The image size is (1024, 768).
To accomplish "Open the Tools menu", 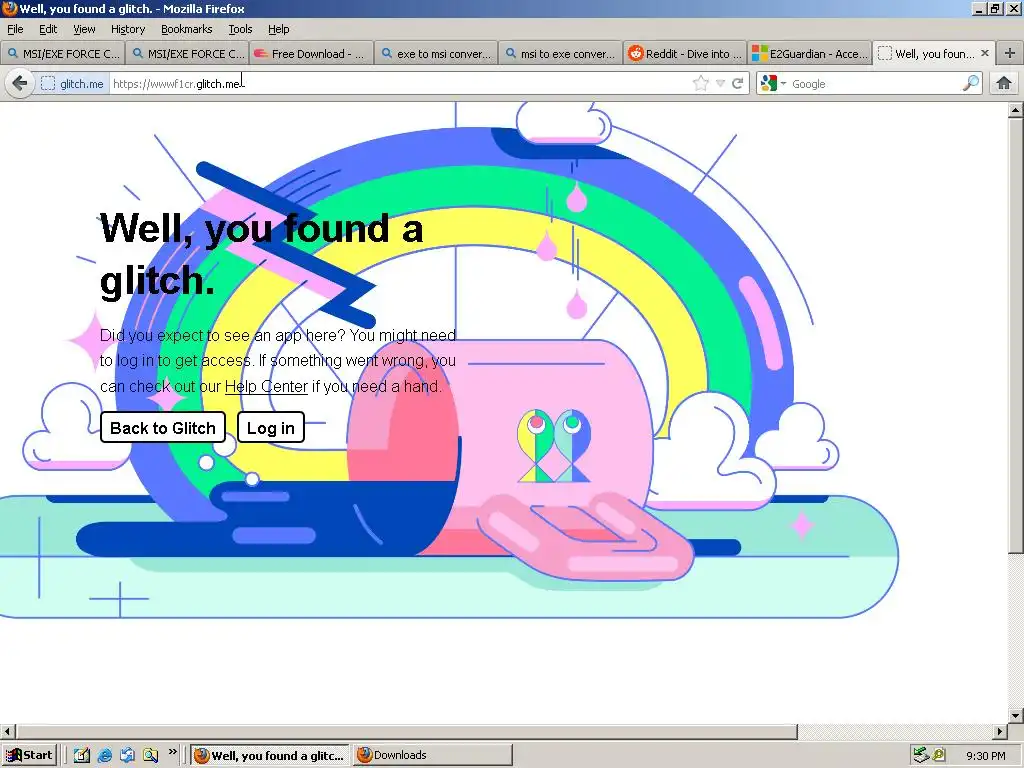I will pyautogui.click(x=240, y=29).
